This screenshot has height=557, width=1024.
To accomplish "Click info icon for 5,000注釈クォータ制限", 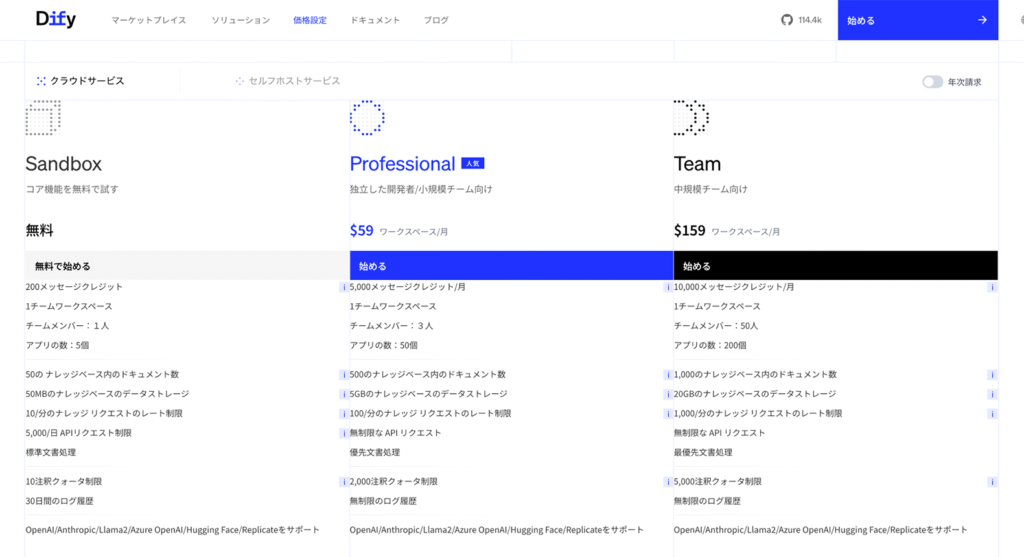I will [992, 482].
